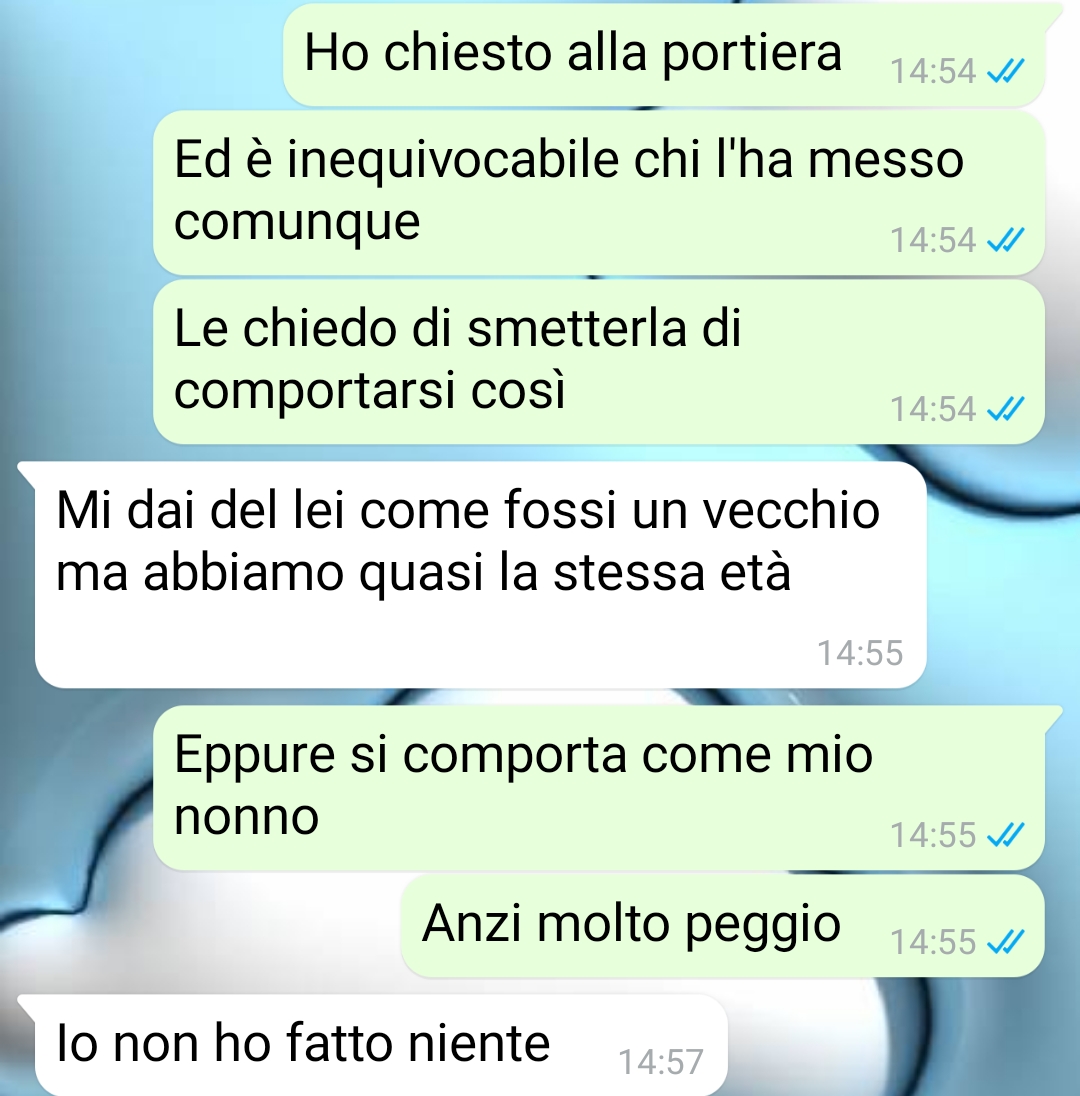Viewport: 1080px width, 1096px height.
Task: Tap the "Le chiedo di smetterla" message text
Action: (x=457, y=358)
